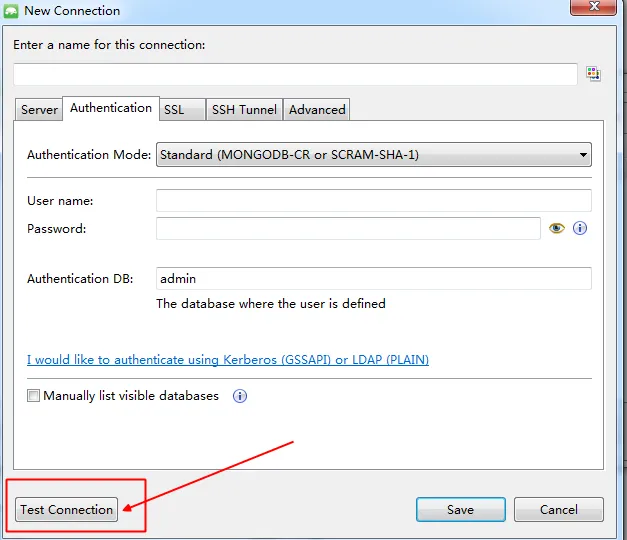627x540 pixels.
Task: Save the new connection
Action: [461, 510]
